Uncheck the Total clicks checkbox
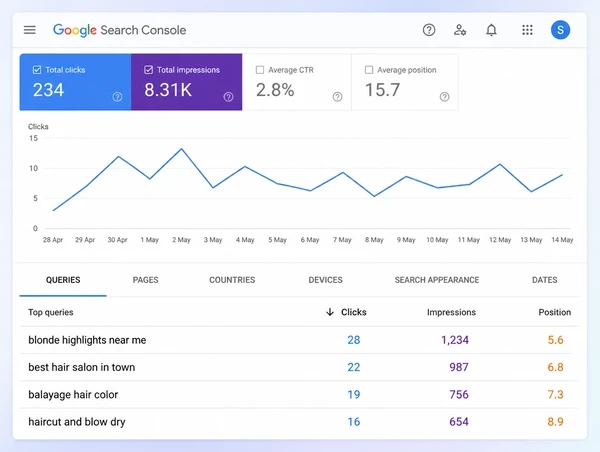600x452 pixels. click(37, 70)
